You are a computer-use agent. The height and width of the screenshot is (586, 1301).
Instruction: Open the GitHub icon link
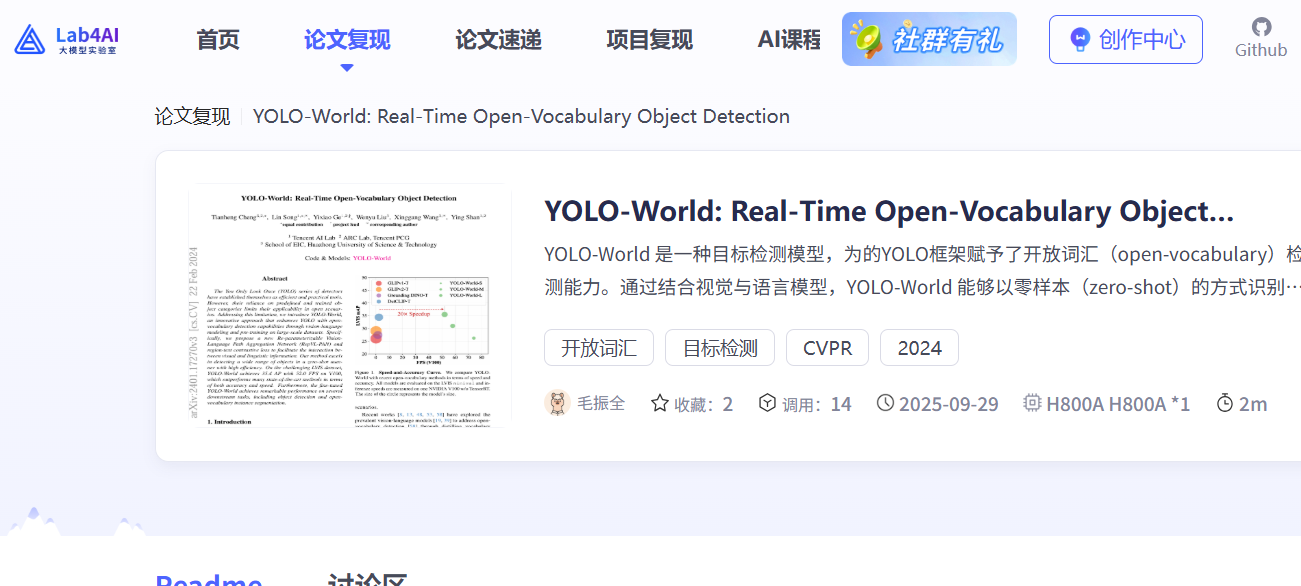tap(1261, 27)
